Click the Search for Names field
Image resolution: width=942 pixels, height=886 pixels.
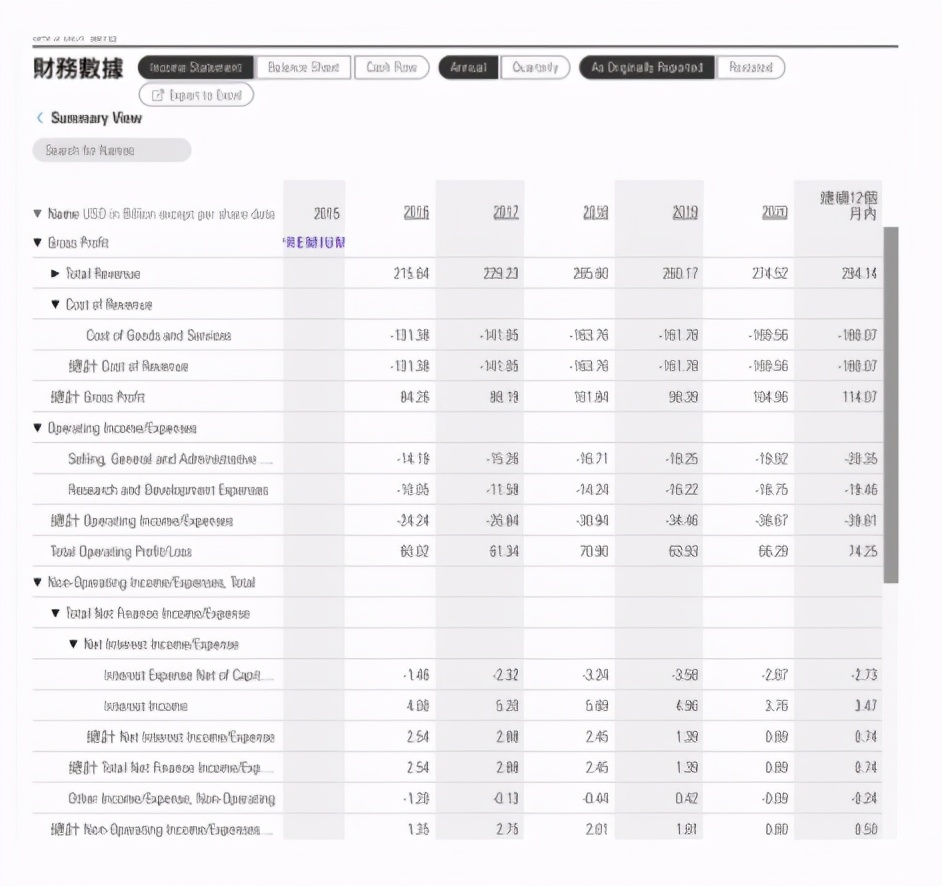coord(110,148)
